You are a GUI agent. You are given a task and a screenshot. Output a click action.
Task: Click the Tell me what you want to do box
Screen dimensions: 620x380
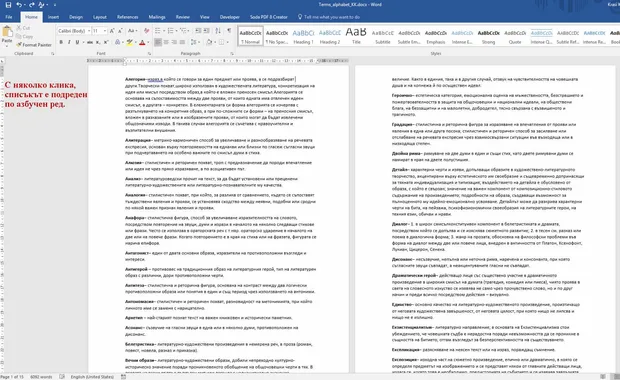click(329, 17)
